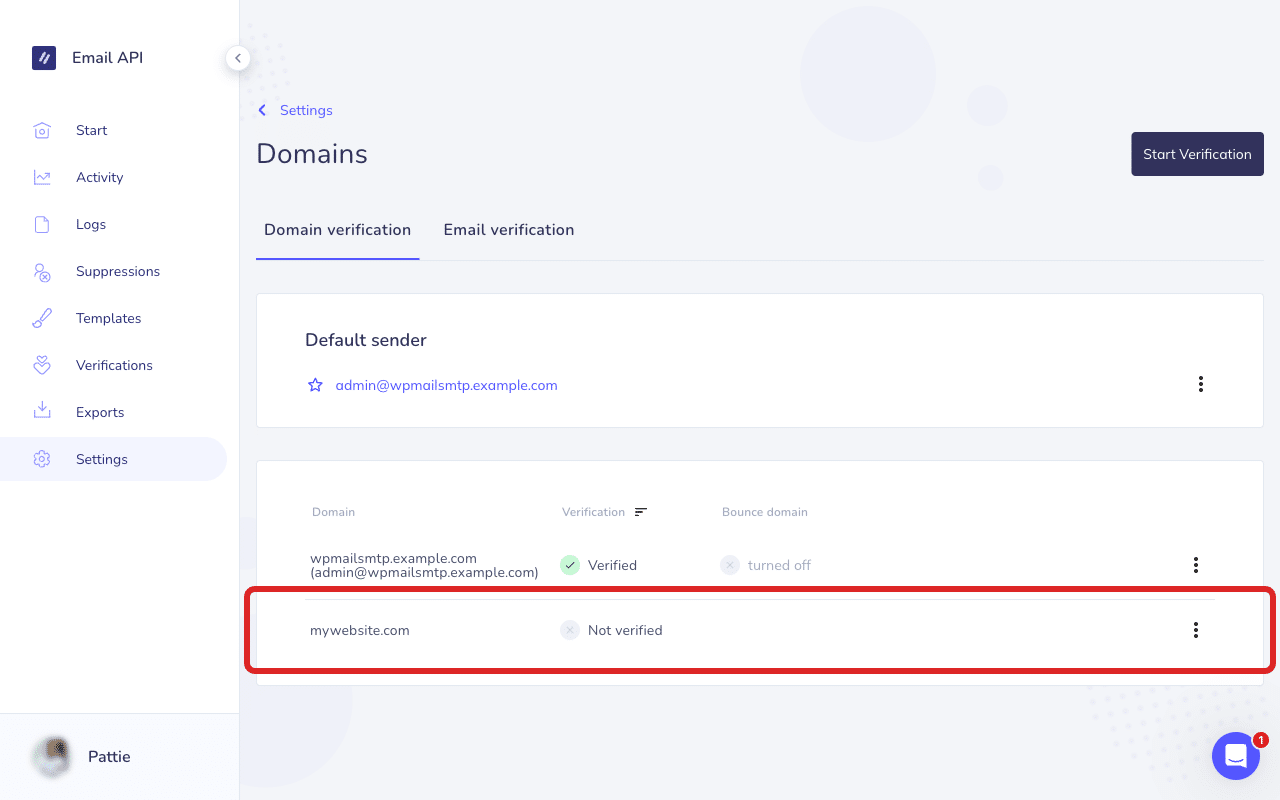Screen dimensions: 1280x800
Task: Click the Activity chart icon
Action: 42,177
